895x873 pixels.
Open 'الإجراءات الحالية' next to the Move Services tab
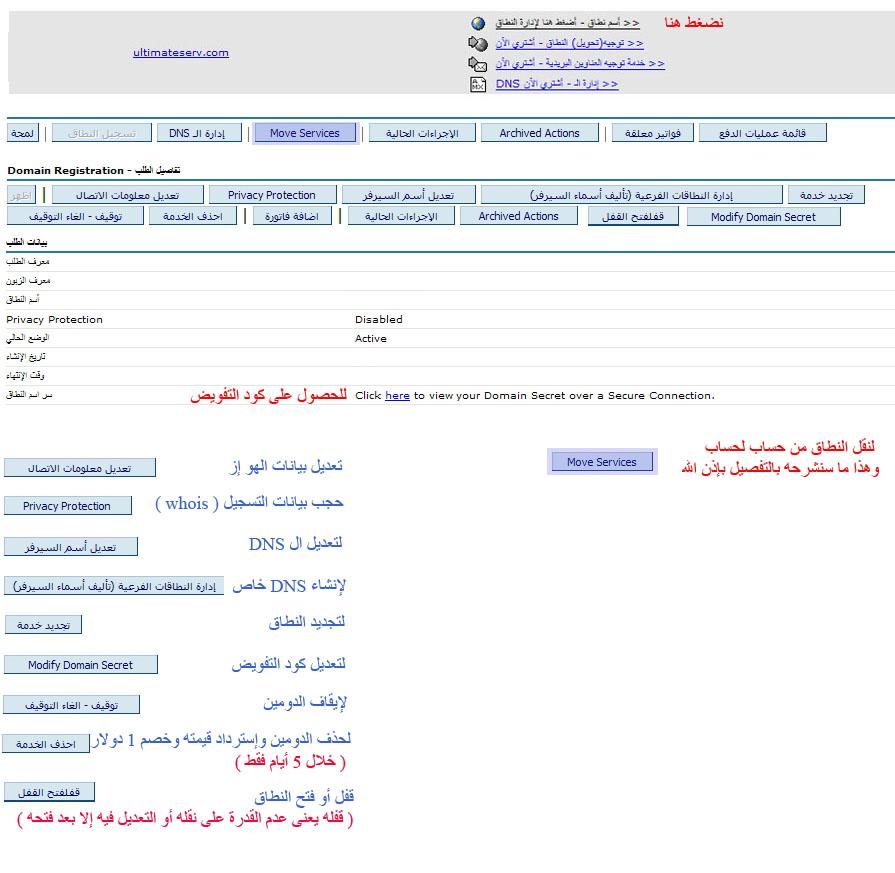(422, 133)
